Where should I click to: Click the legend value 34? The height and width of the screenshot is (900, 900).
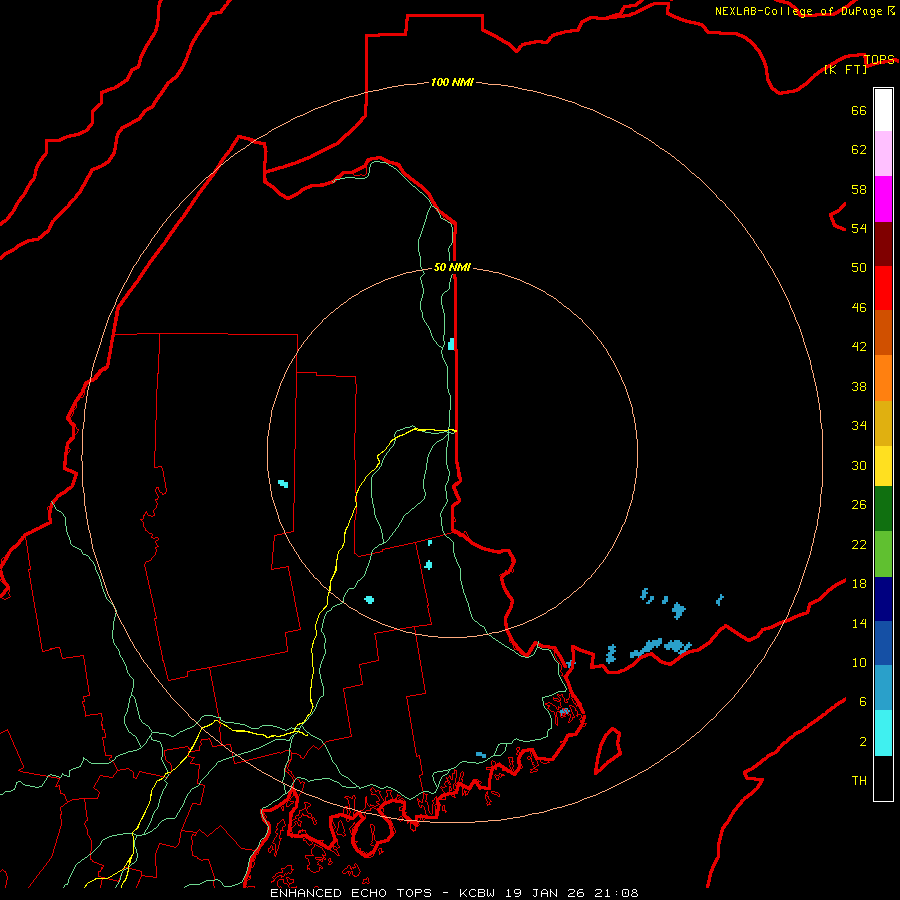859,425
